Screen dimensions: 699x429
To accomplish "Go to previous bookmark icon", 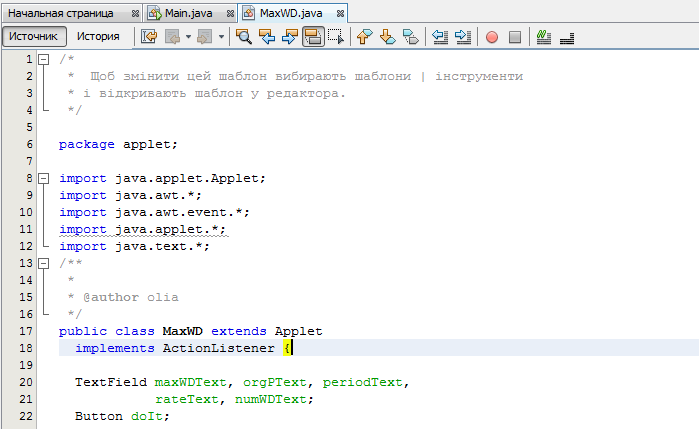I will [365, 37].
